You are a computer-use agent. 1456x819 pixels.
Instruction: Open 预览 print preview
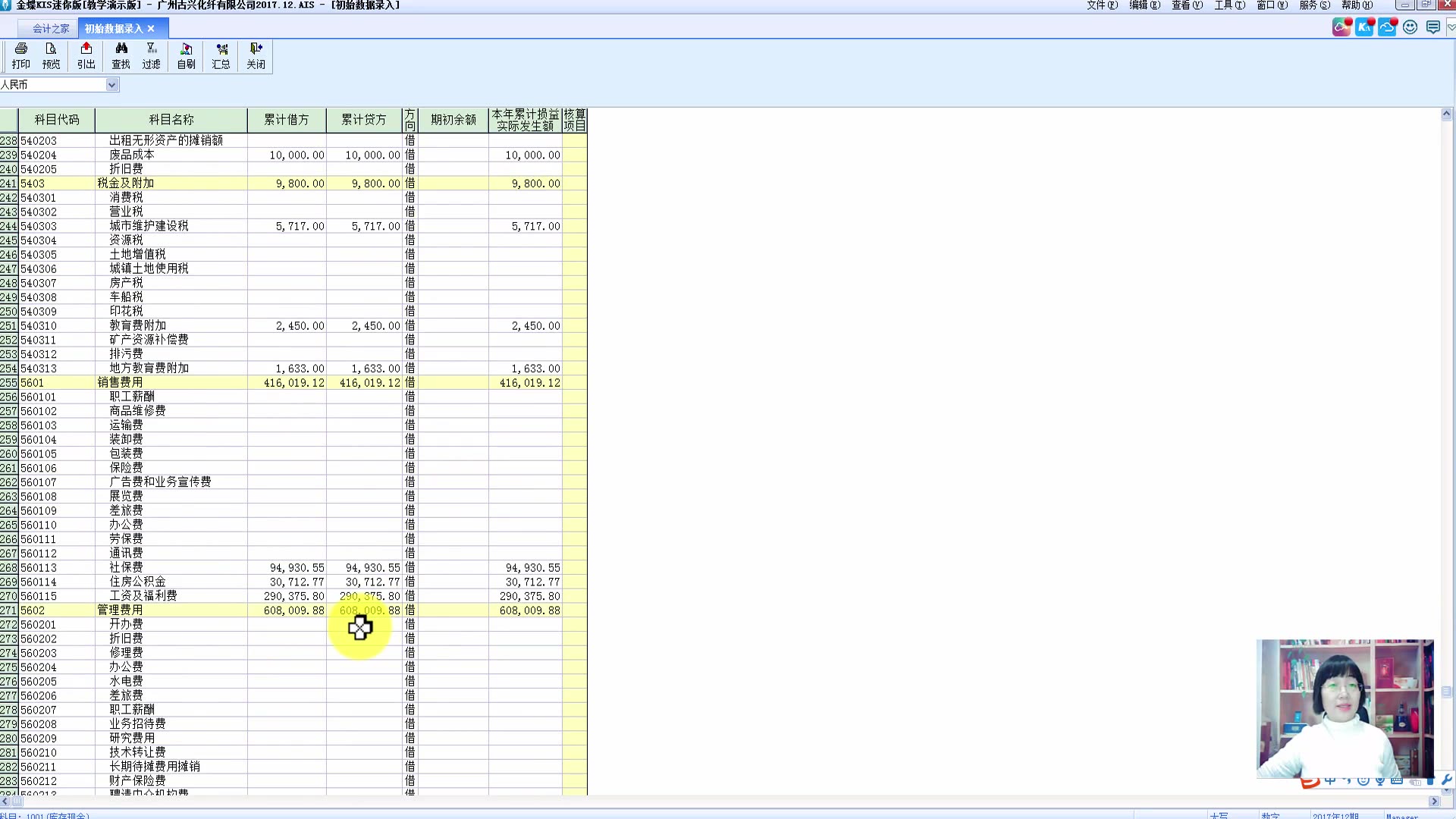(51, 55)
